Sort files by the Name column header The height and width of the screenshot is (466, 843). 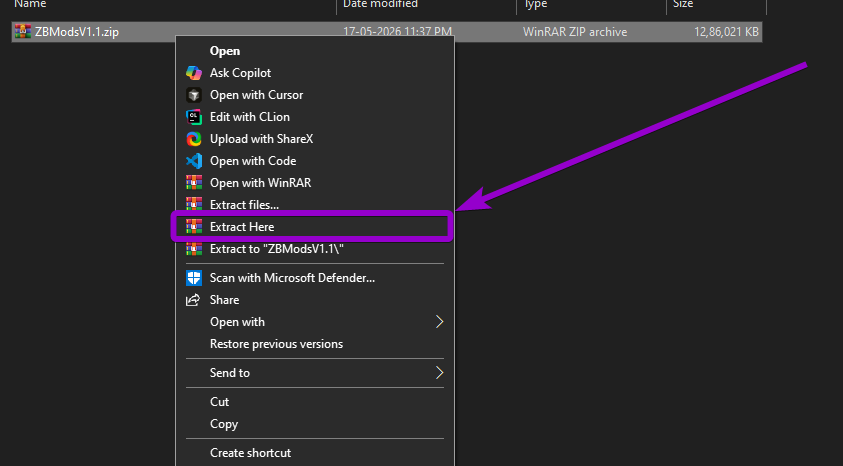pyautogui.click(x=30, y=4)
